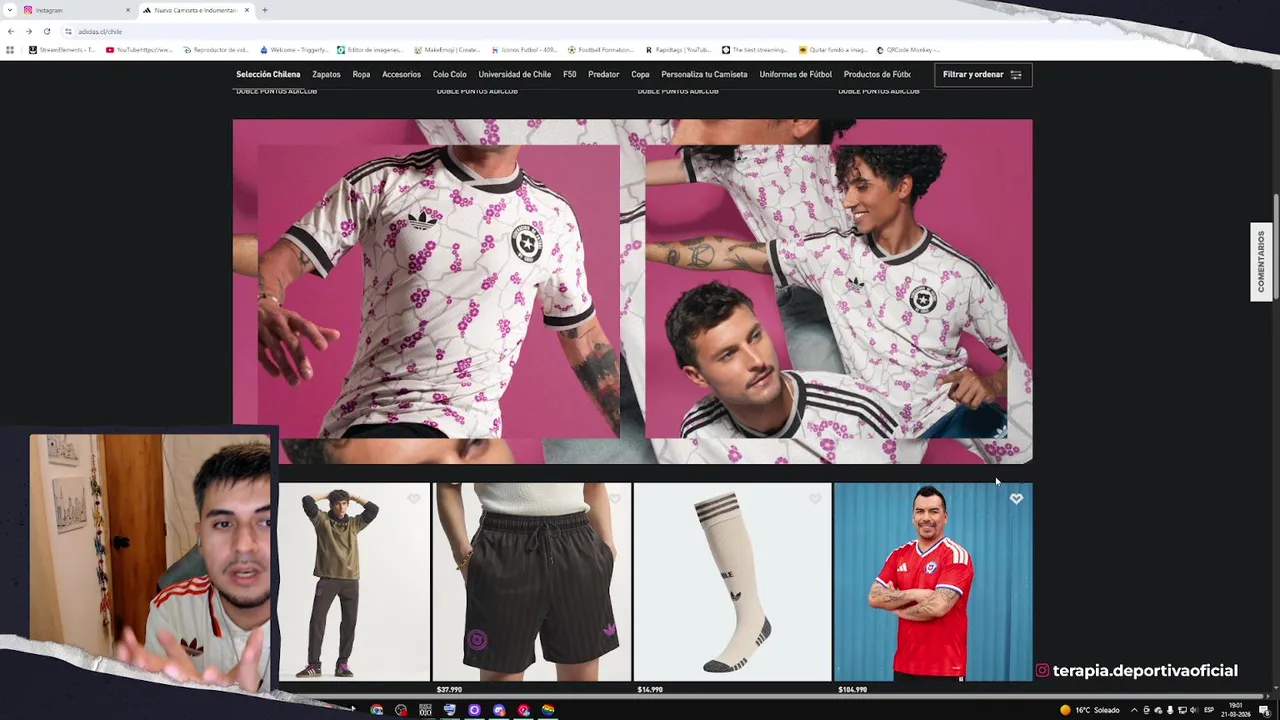View site information icon in address bar
1280x720 pixels.
pos(68,31)
